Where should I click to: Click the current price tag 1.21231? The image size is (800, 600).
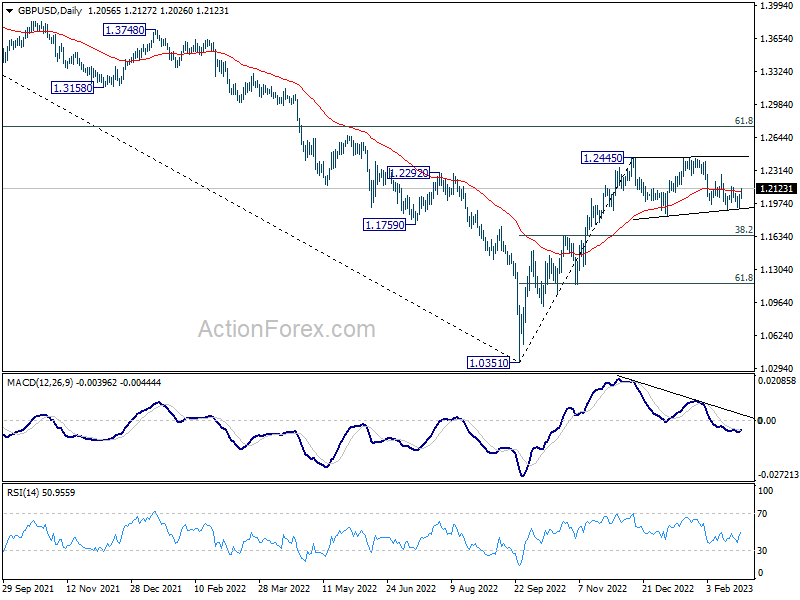(x=776, y=189)
